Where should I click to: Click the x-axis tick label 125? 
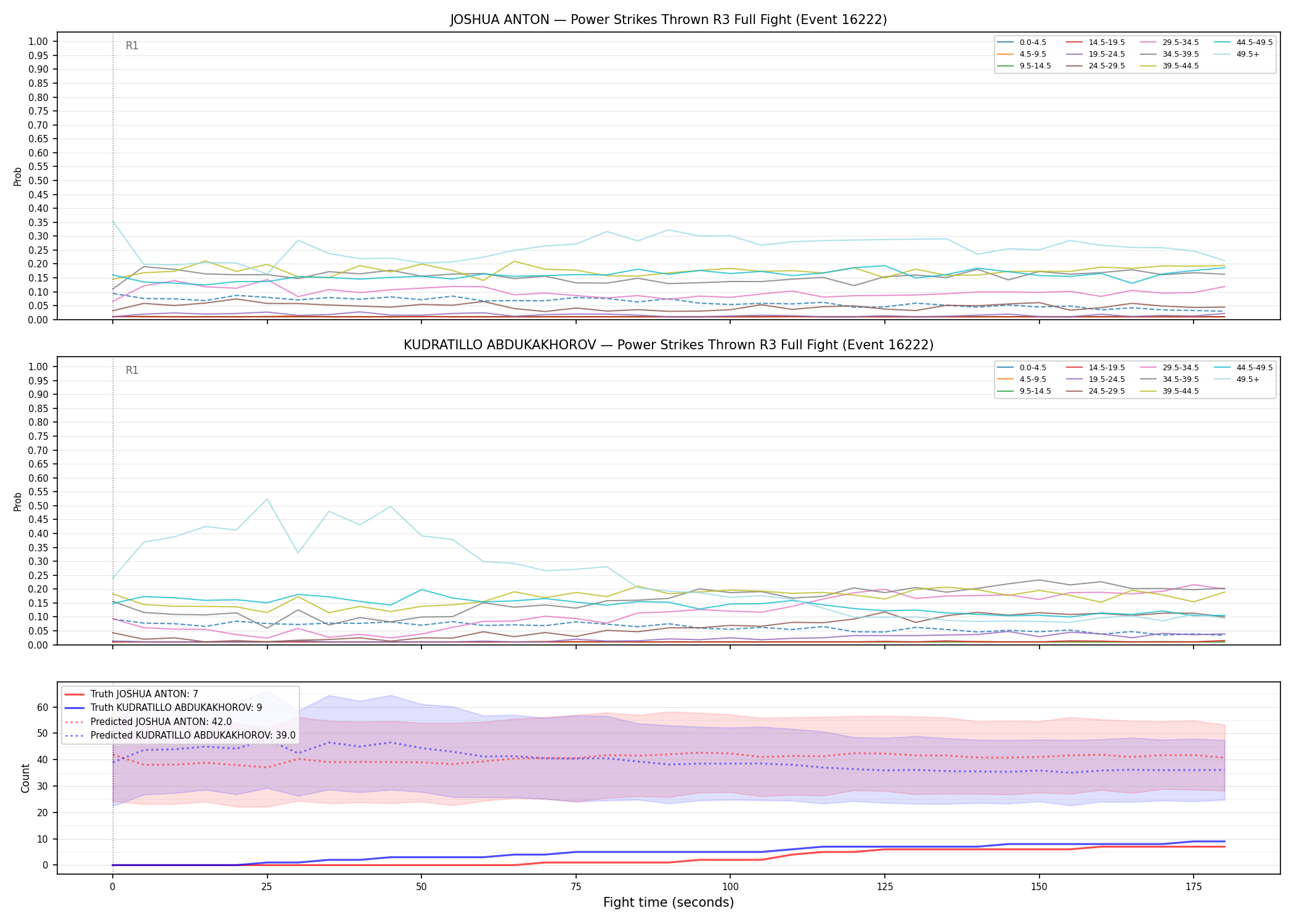point(885,887)
